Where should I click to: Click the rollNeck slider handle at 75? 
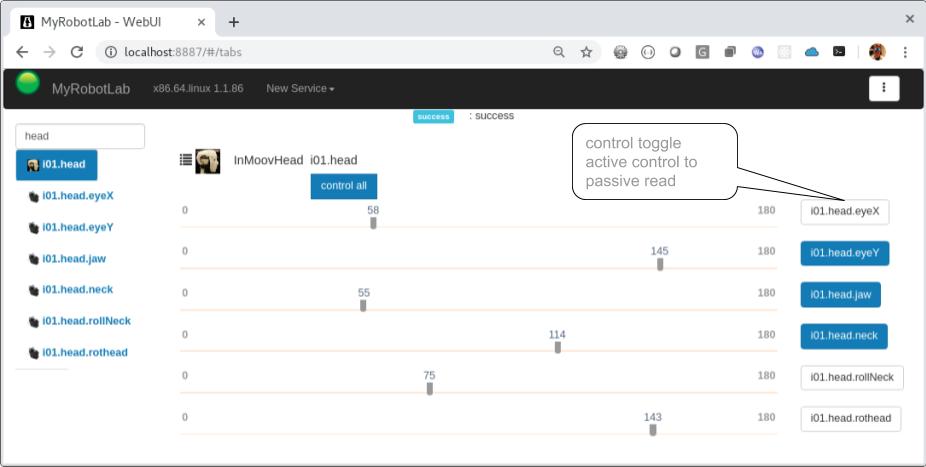(429, 388)
